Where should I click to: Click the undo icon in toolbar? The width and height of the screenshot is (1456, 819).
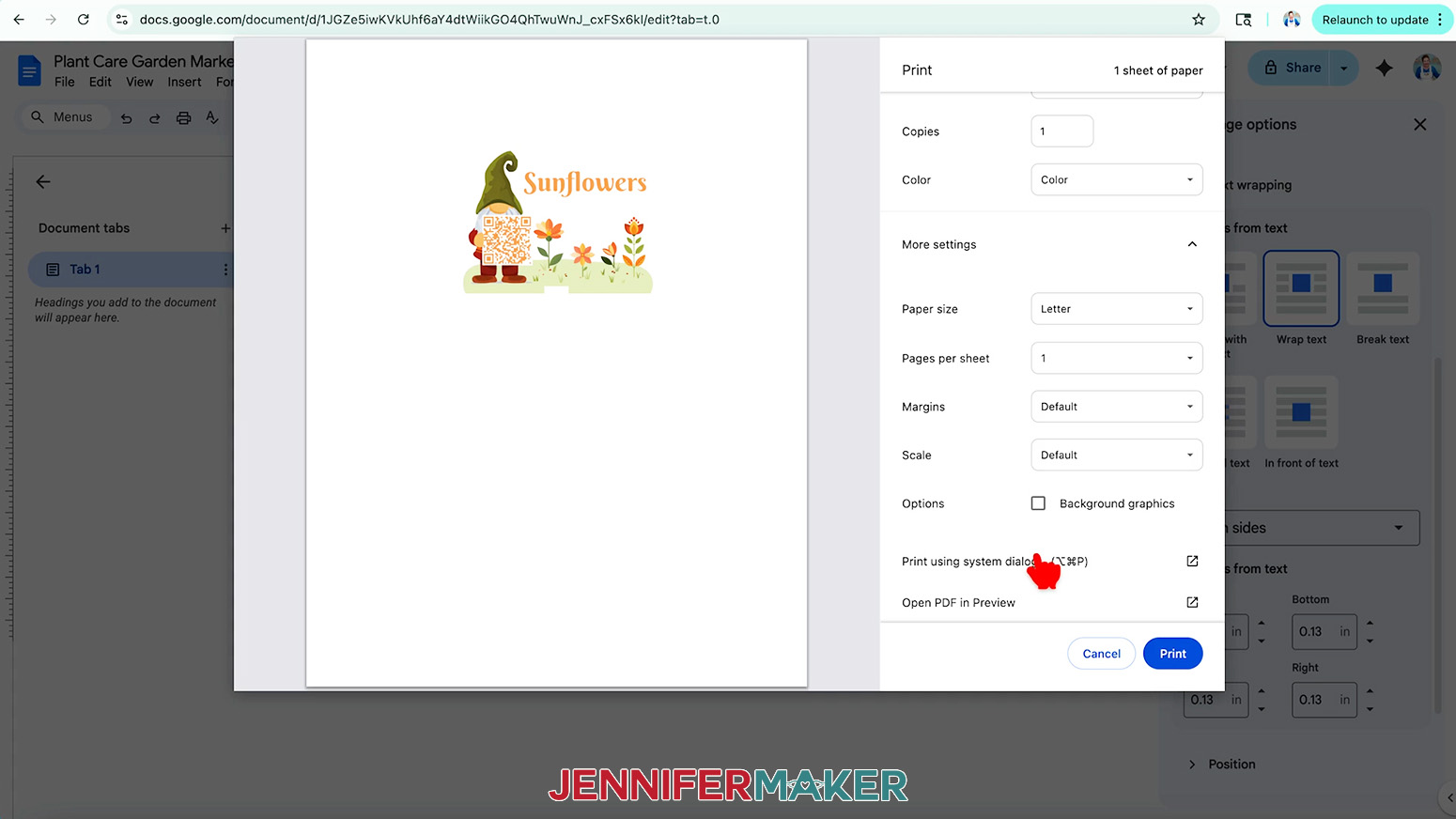pos(126,117)
